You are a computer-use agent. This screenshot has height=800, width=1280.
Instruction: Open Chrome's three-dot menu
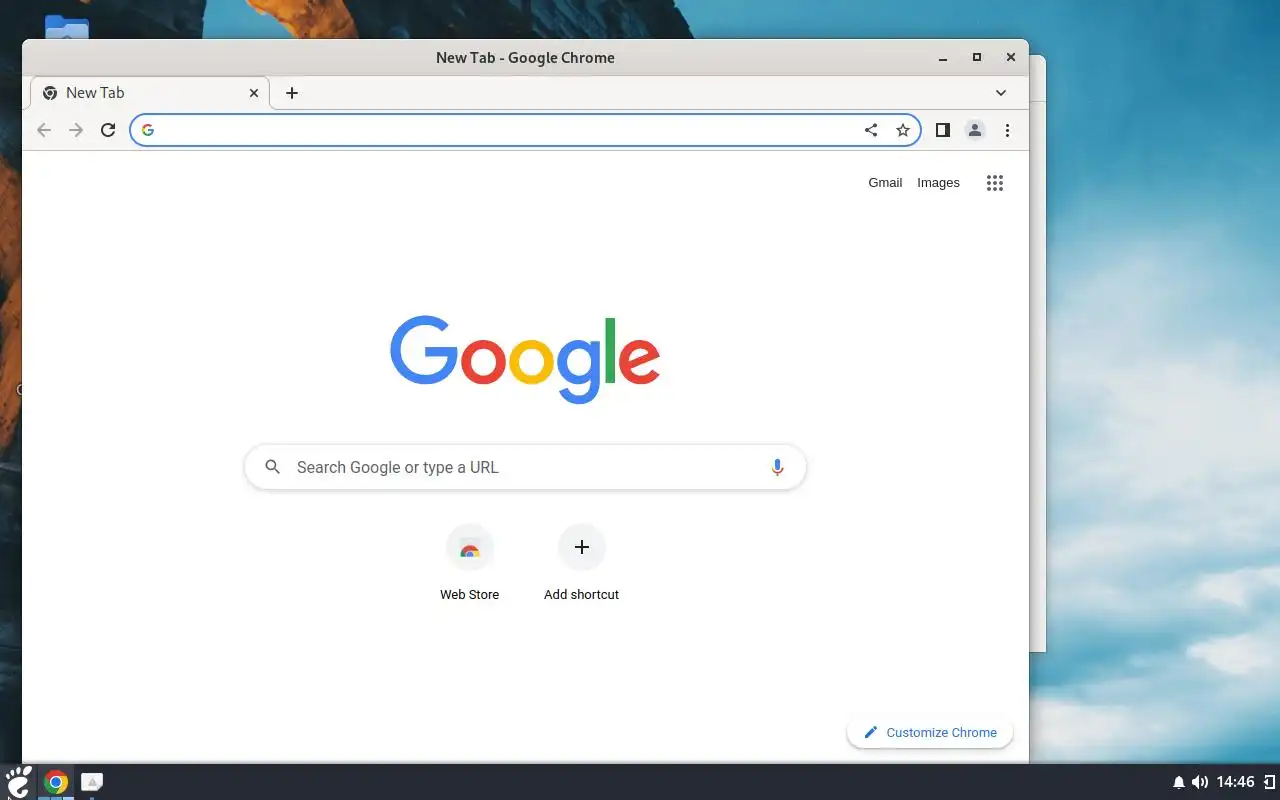1007,130
